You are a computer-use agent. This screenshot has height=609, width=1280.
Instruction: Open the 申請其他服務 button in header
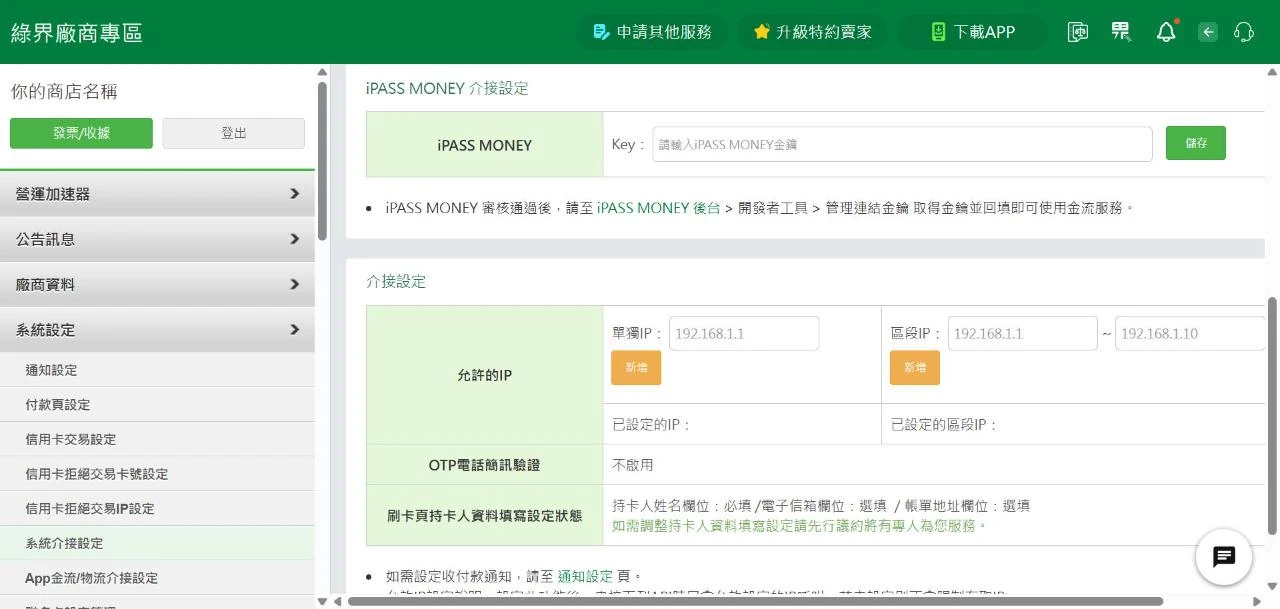[651, 32]
